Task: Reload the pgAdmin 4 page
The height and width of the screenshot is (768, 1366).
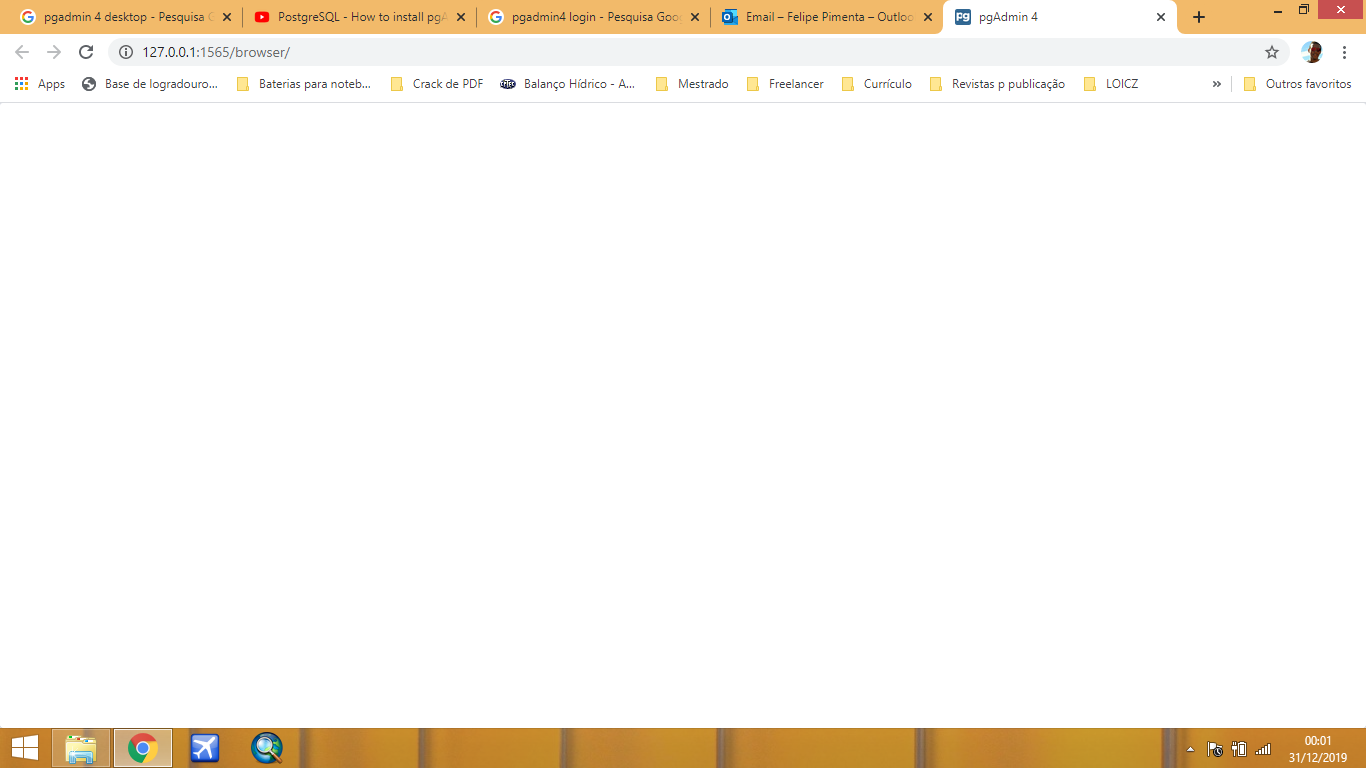Action: [86, 52]
